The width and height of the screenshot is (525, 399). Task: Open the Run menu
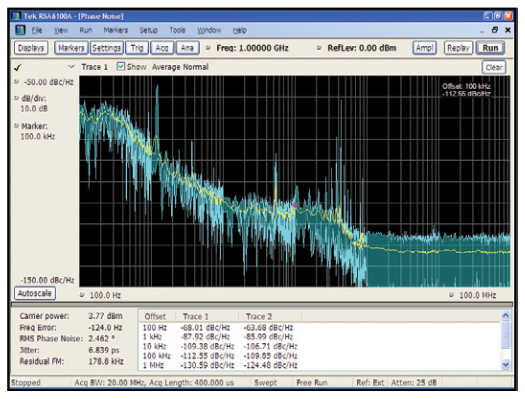86,30
